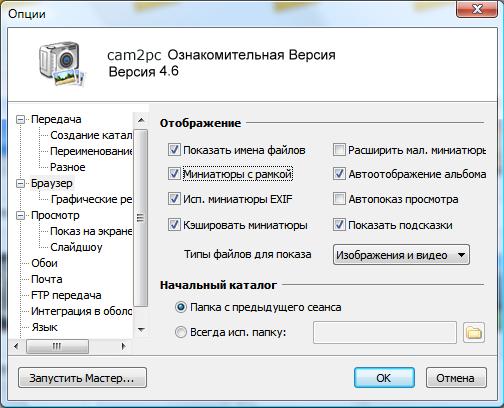Select Разное tree item
The height and width of the screenshot is (408, 504).
tap(68, 167)
